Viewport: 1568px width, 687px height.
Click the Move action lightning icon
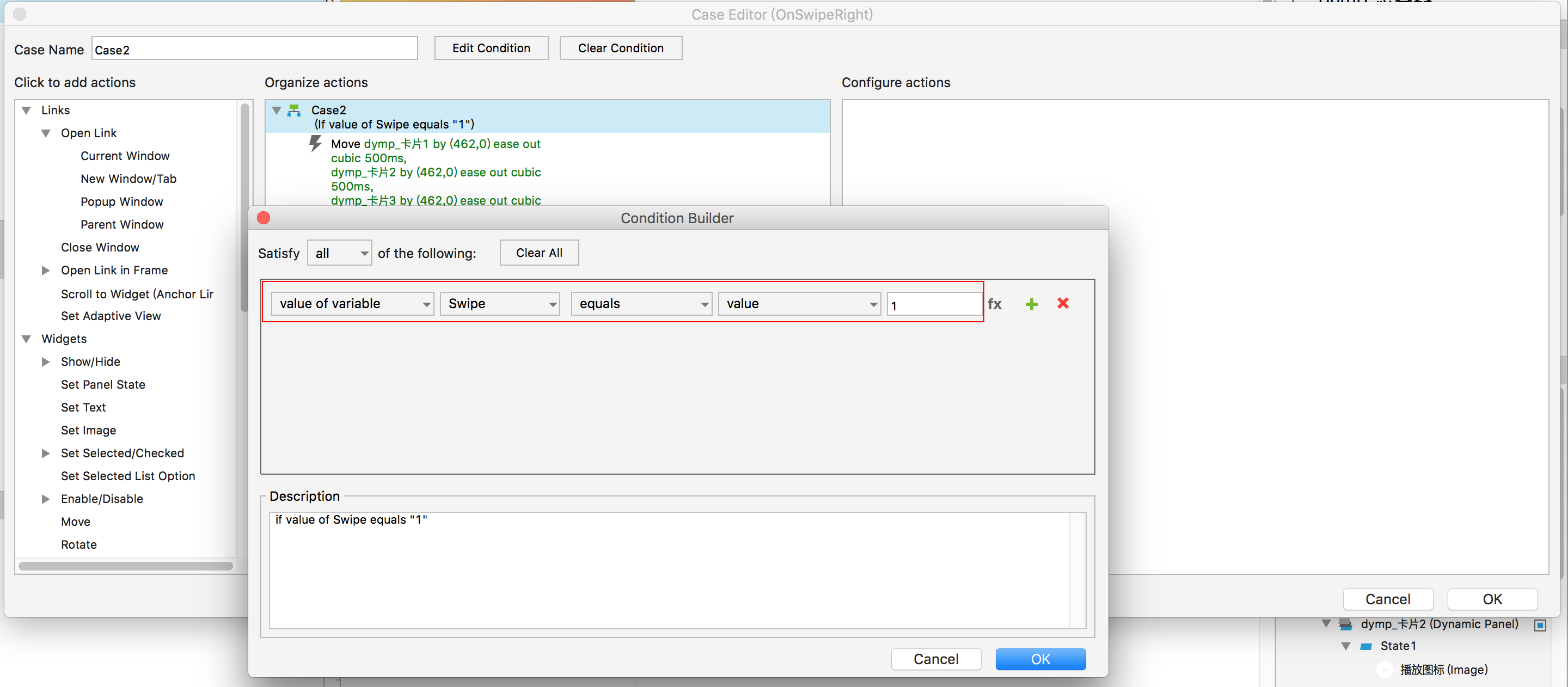pos(315,144)
